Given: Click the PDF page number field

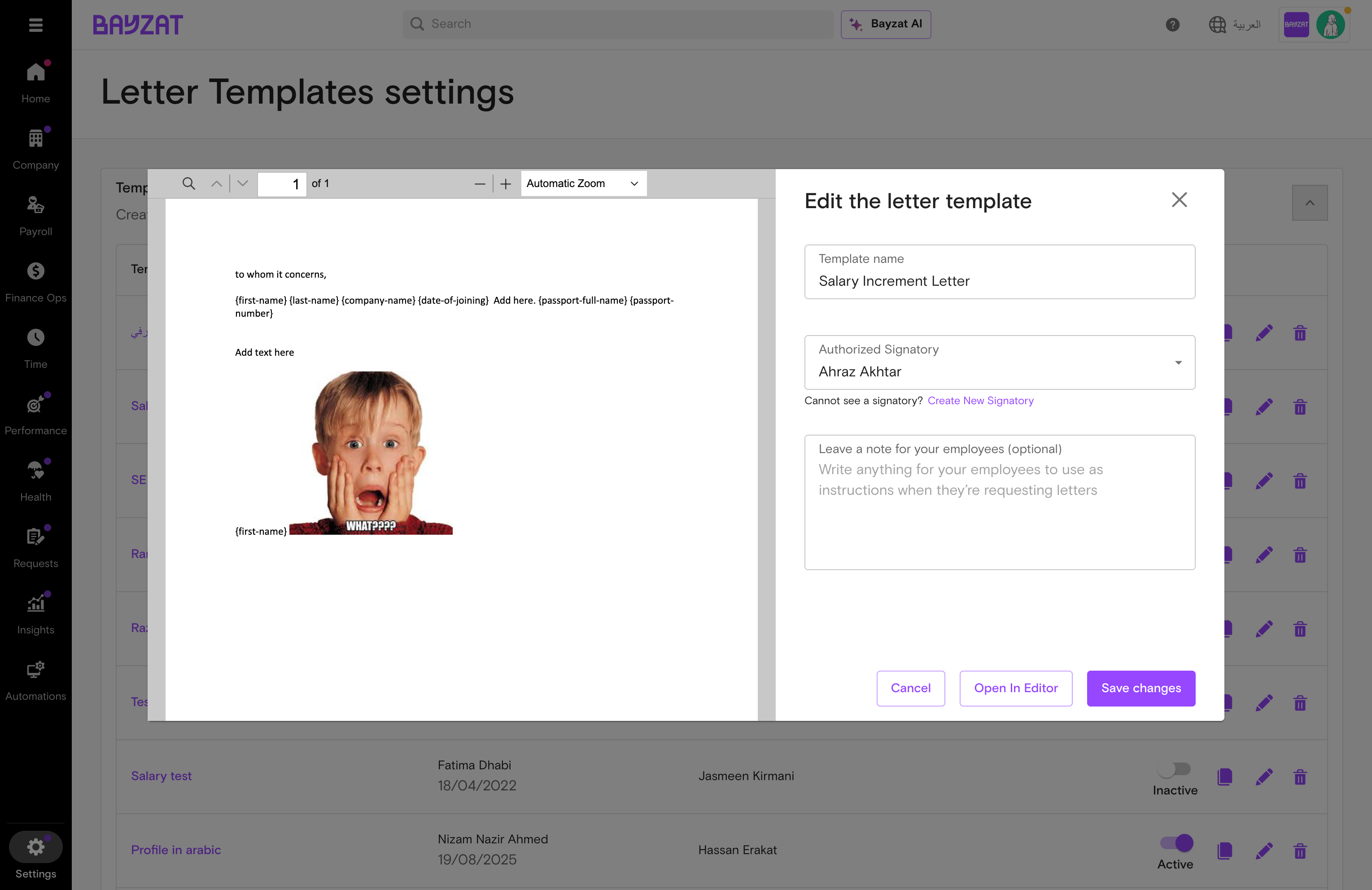Looking at the screenshot, I should pos(282,184).
